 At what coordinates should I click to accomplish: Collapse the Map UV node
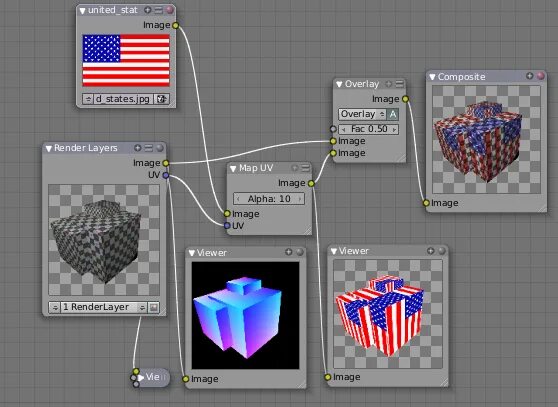point(233,169)
